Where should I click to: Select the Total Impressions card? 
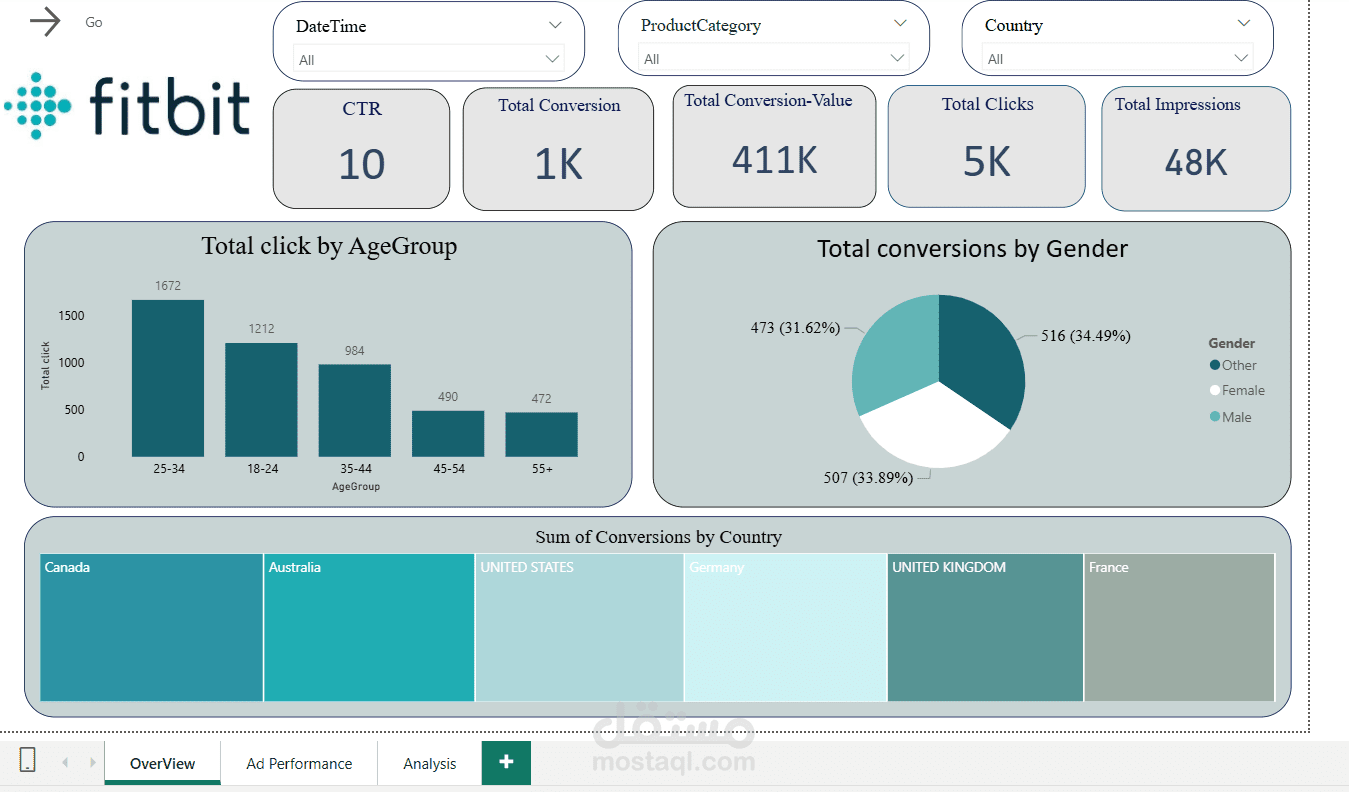click(1196, 148)
